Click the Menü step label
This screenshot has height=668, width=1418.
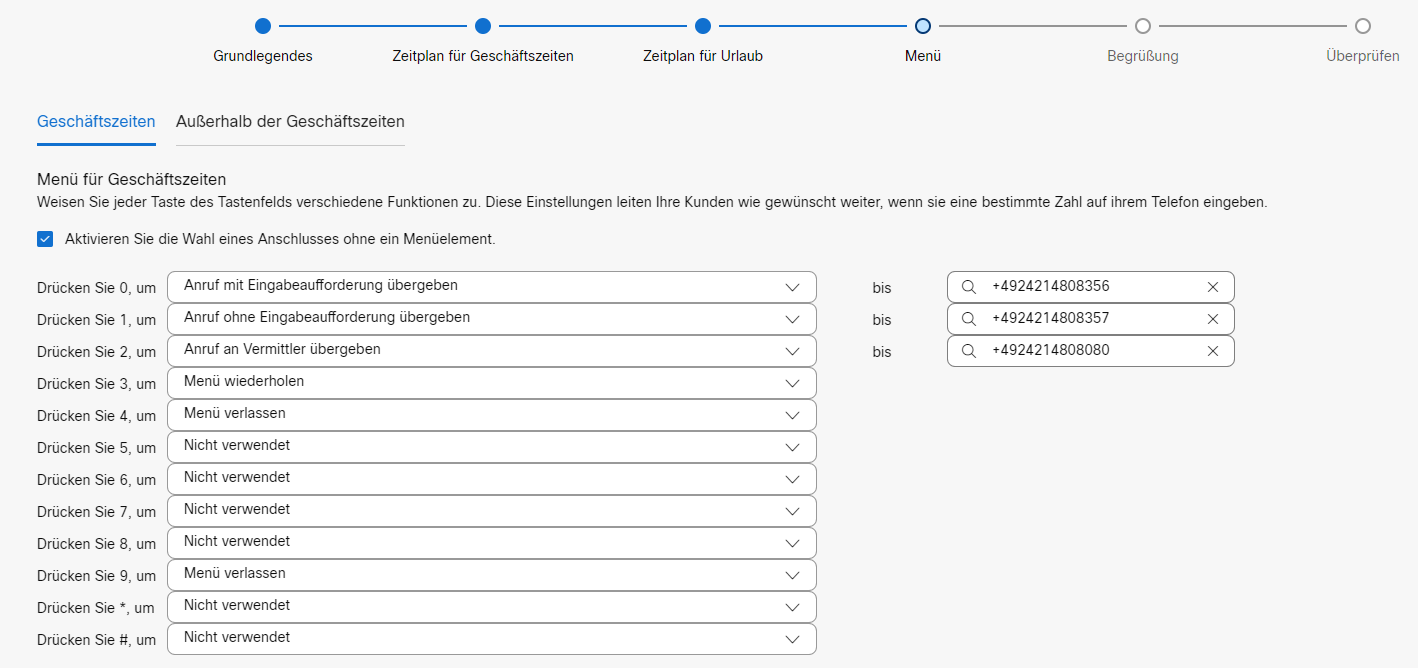point(923,56)
